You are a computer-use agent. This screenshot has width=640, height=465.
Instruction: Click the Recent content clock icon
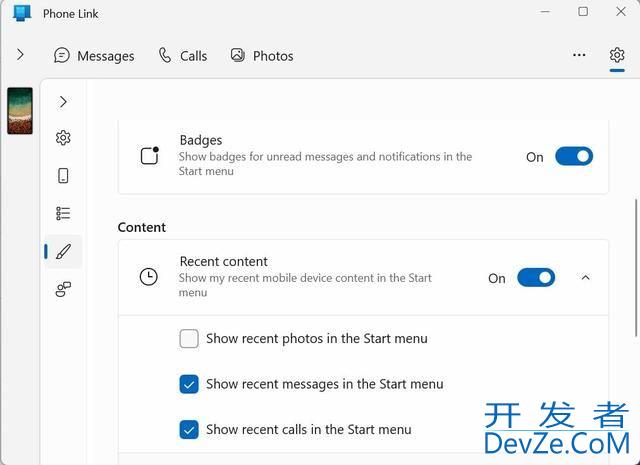click(149, 277)
